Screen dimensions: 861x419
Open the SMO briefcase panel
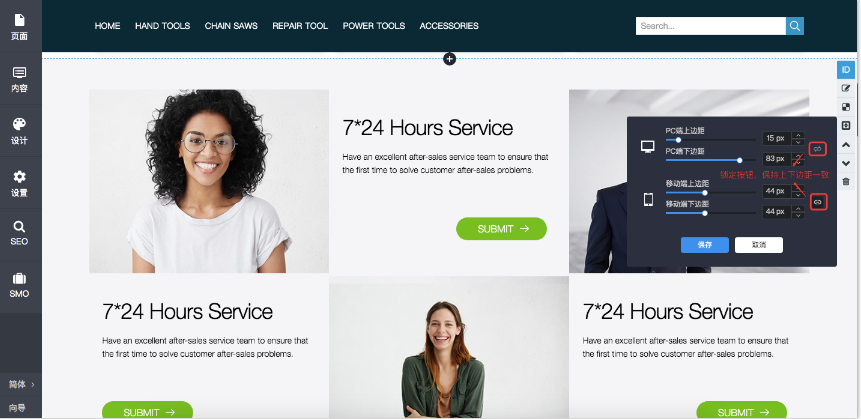tap(19, 286)
